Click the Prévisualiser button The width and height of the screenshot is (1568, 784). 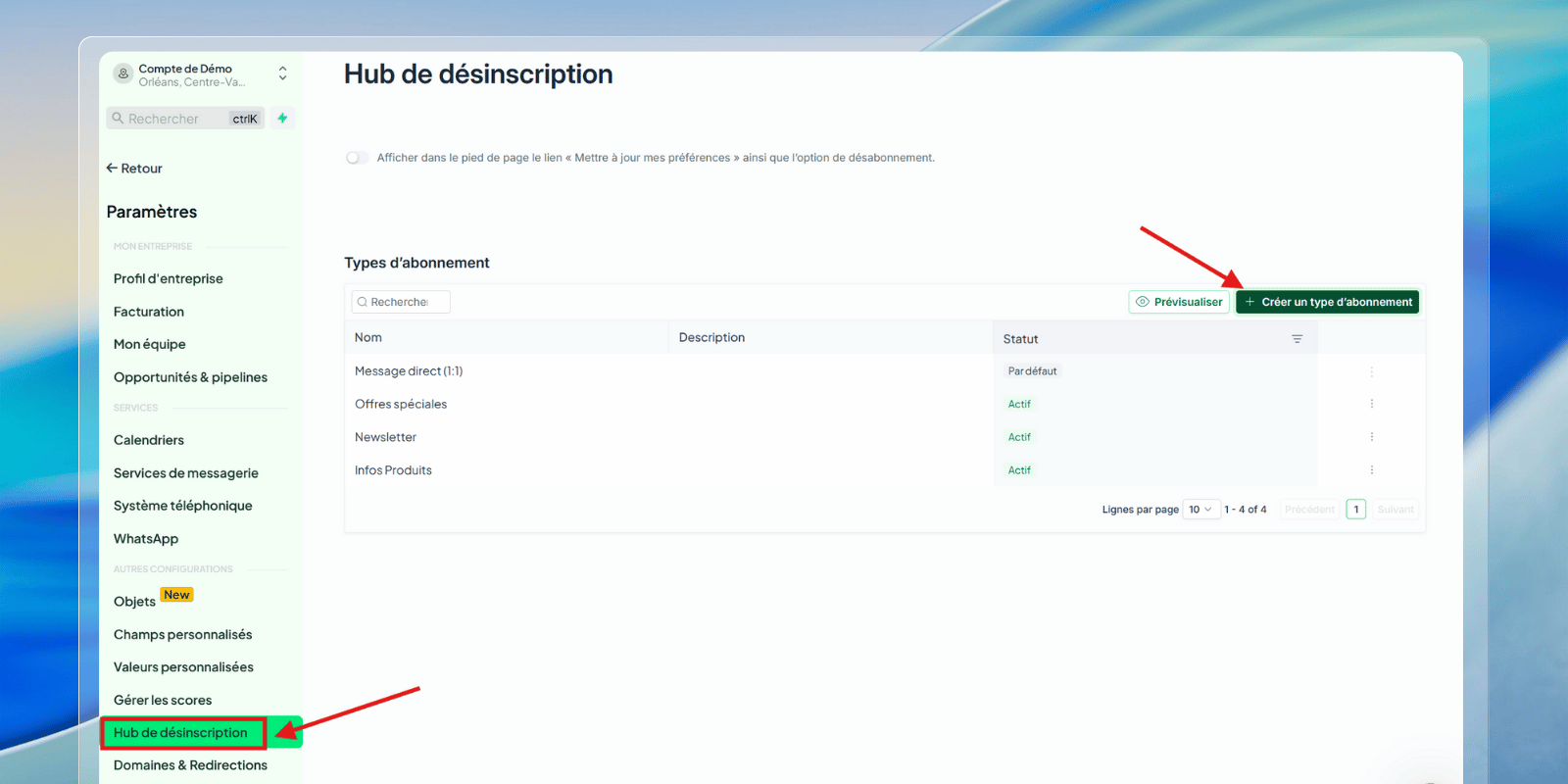1179,302
